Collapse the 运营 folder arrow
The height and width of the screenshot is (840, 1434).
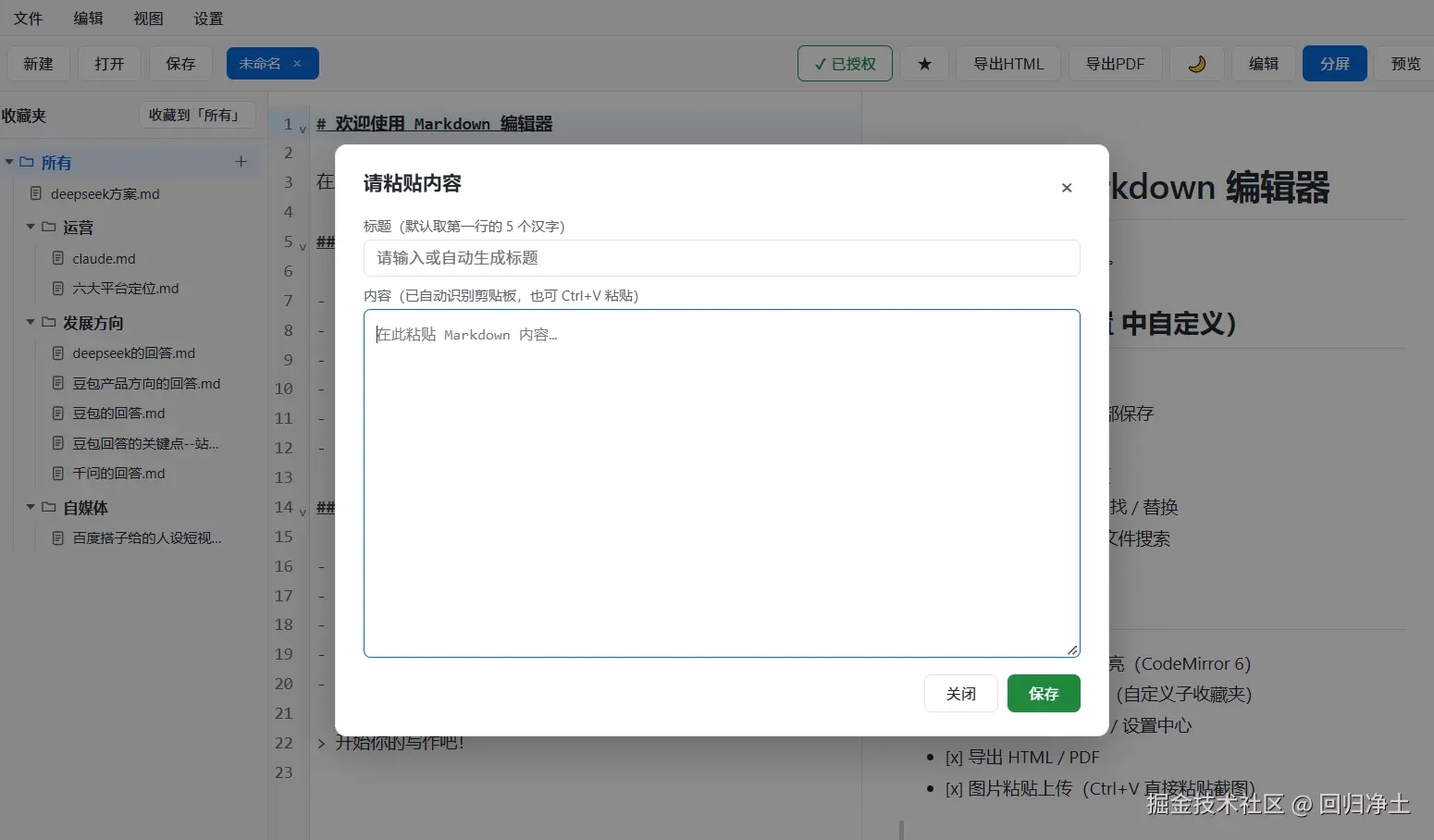point(31,227)
